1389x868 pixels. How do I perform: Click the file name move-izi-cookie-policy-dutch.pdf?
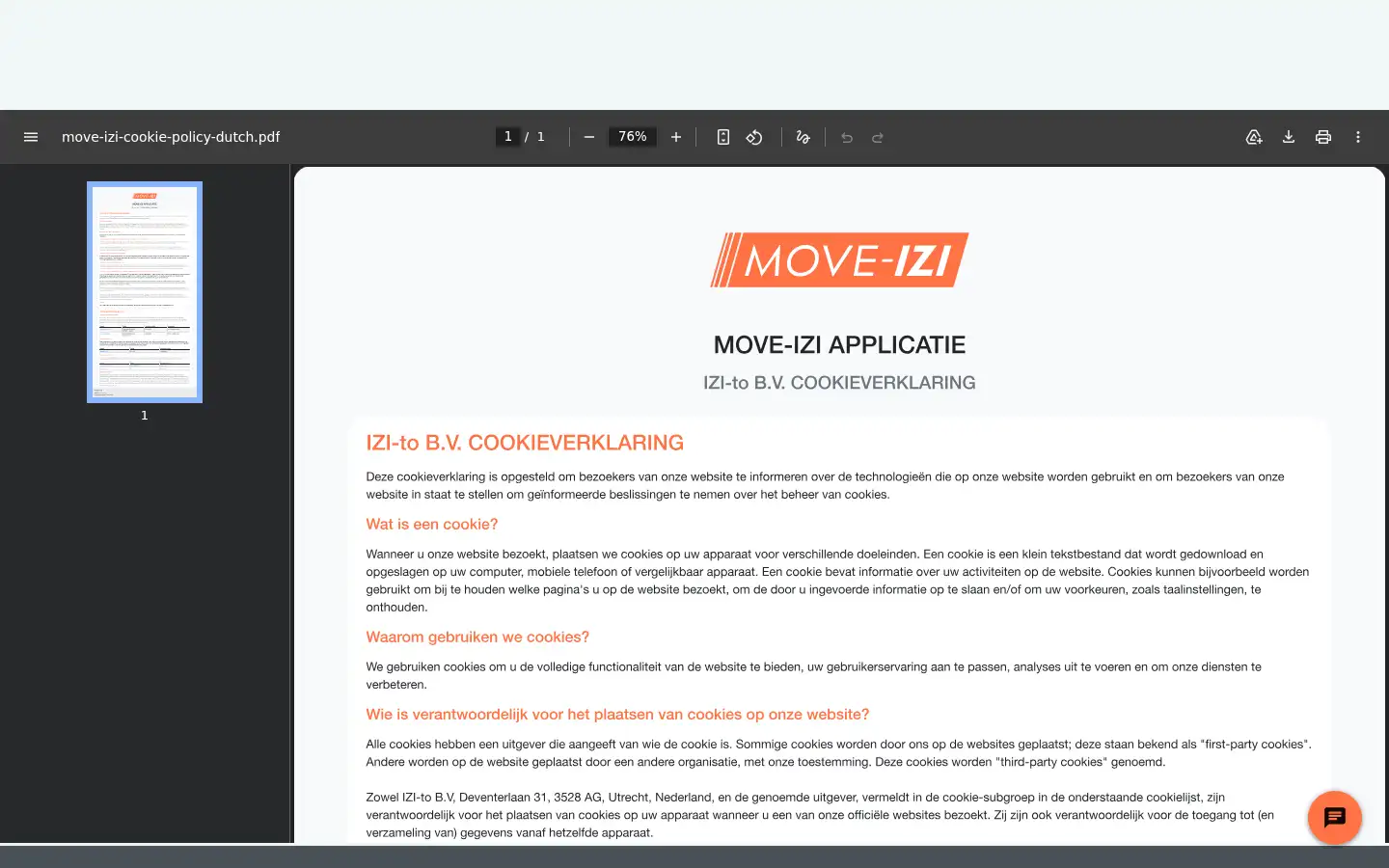(x=171, y=137)
